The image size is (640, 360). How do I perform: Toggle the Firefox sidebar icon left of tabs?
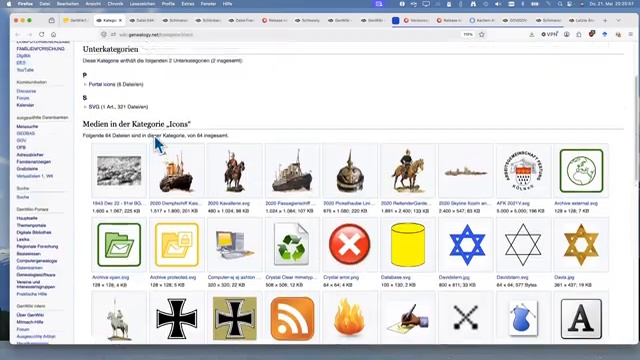point(51,20)
